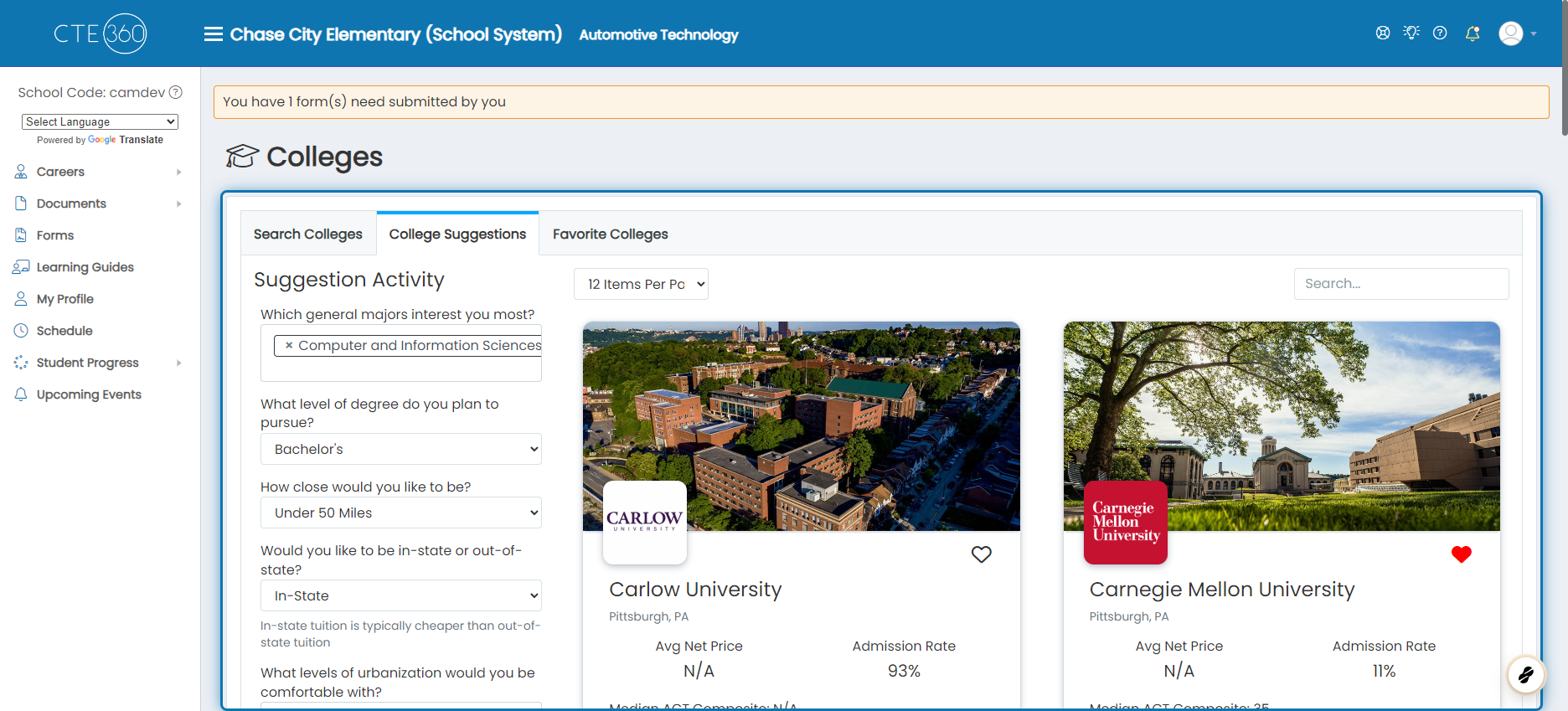Viewport: 1568px width, 711px height.
Task: Open the user avatar menu
Action: click(1511, 33)
